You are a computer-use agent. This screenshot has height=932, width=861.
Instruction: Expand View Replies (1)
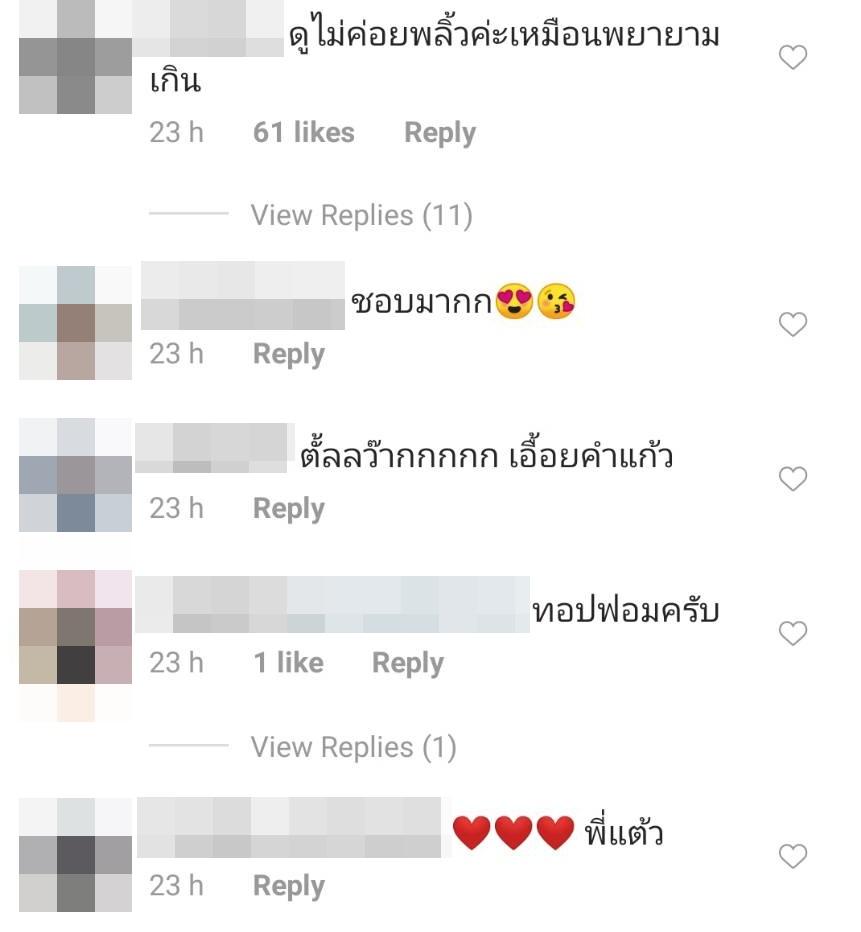354,747
